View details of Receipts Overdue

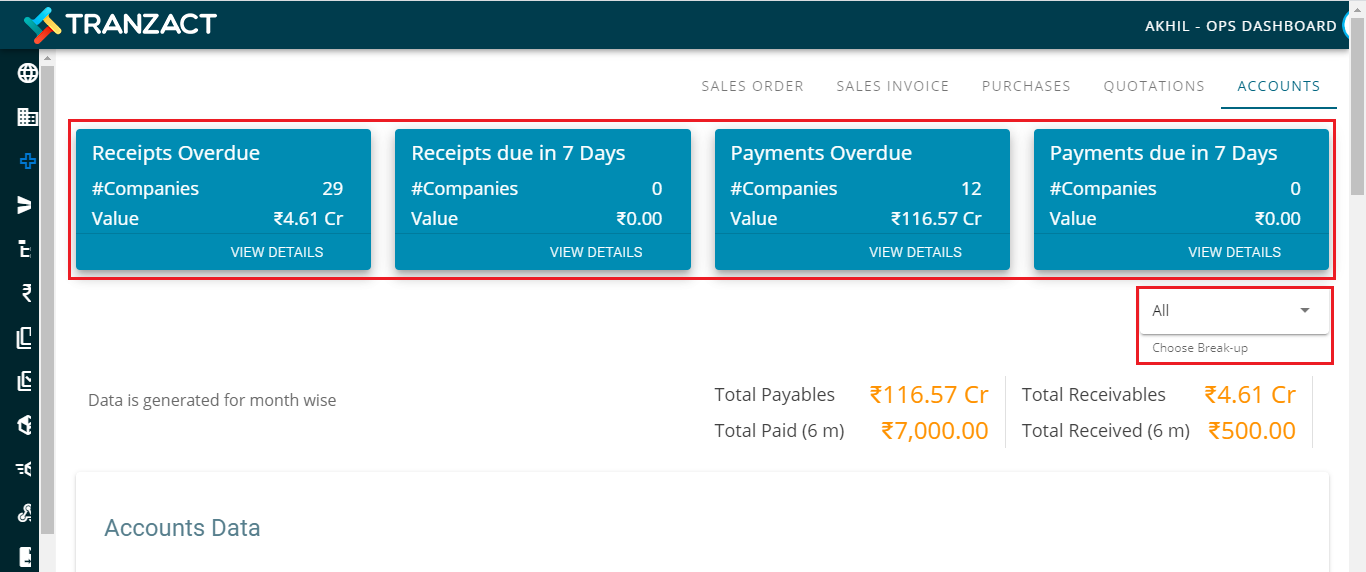[x=277, y=252]
